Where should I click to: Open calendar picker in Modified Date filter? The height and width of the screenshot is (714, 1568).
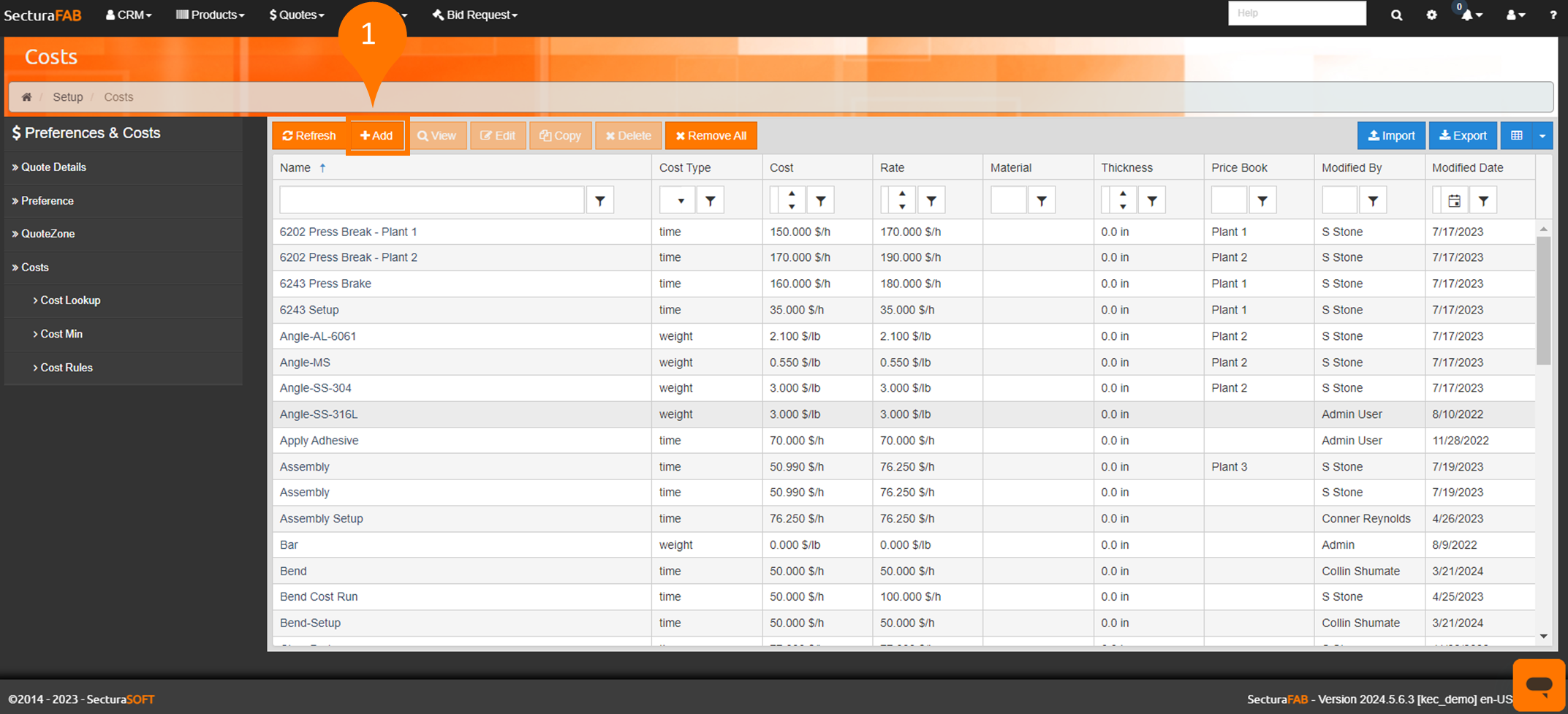[1454, 200]
